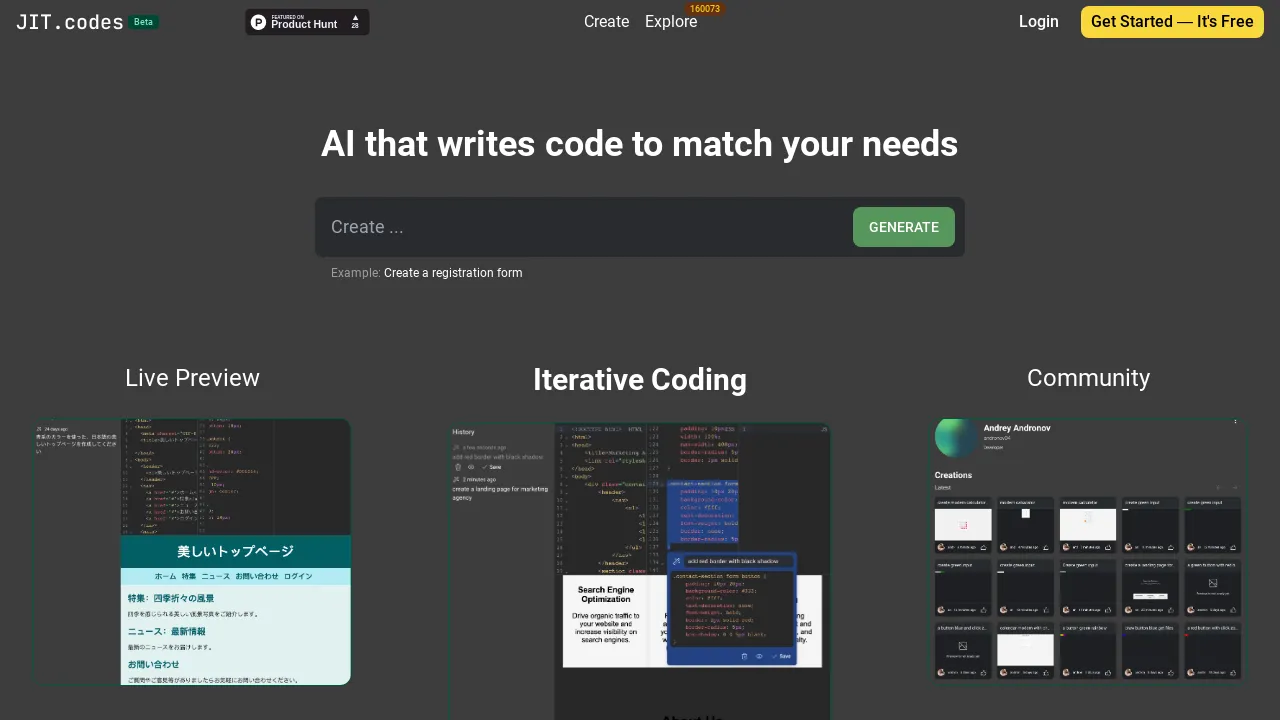Click the trash icon in the History panel
The height and width of the screenshot is (720, 1280).
click(457, 467)
